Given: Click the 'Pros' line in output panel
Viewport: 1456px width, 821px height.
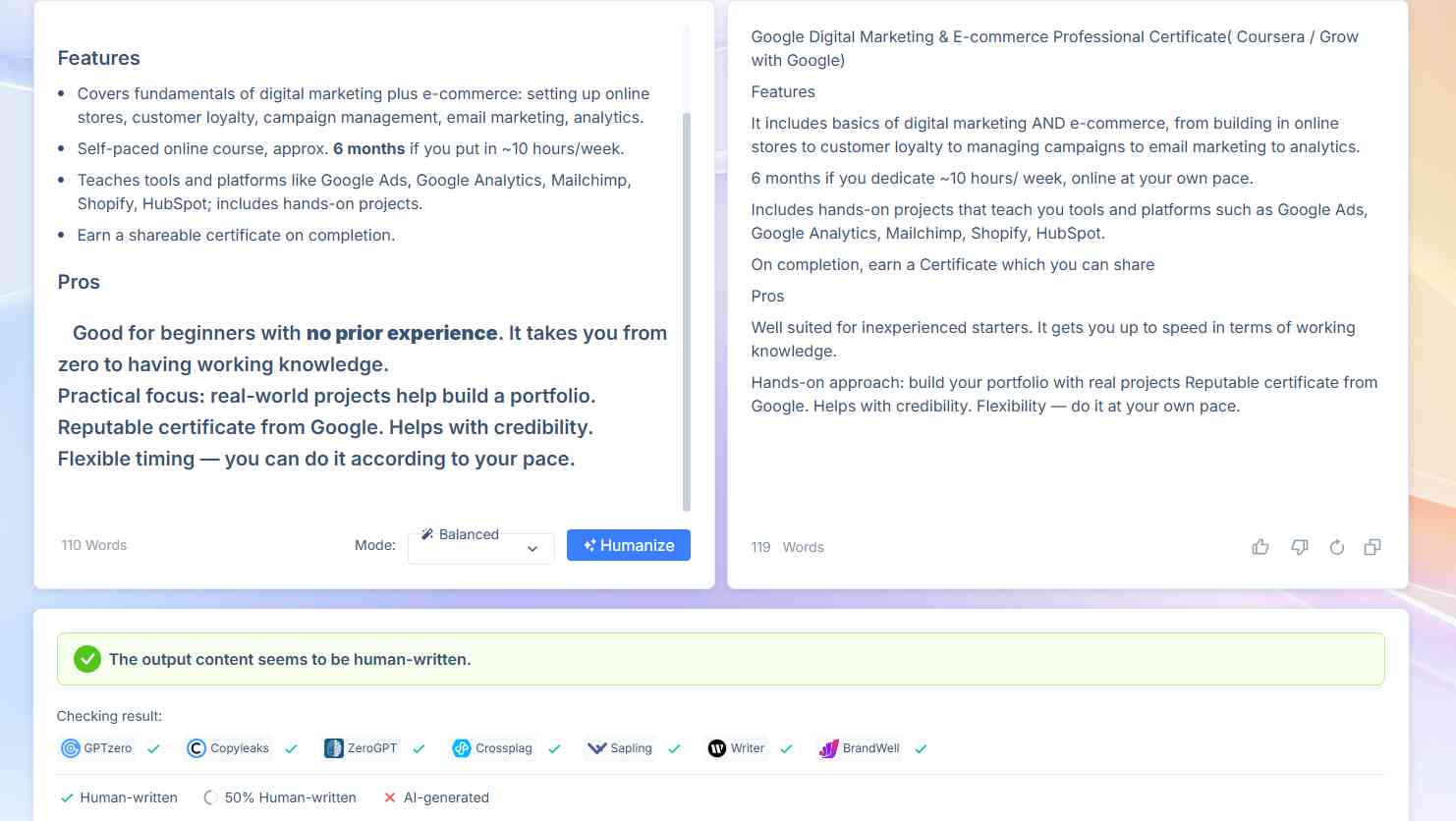Looking at the screenshot, I should [x=768, y=296].
